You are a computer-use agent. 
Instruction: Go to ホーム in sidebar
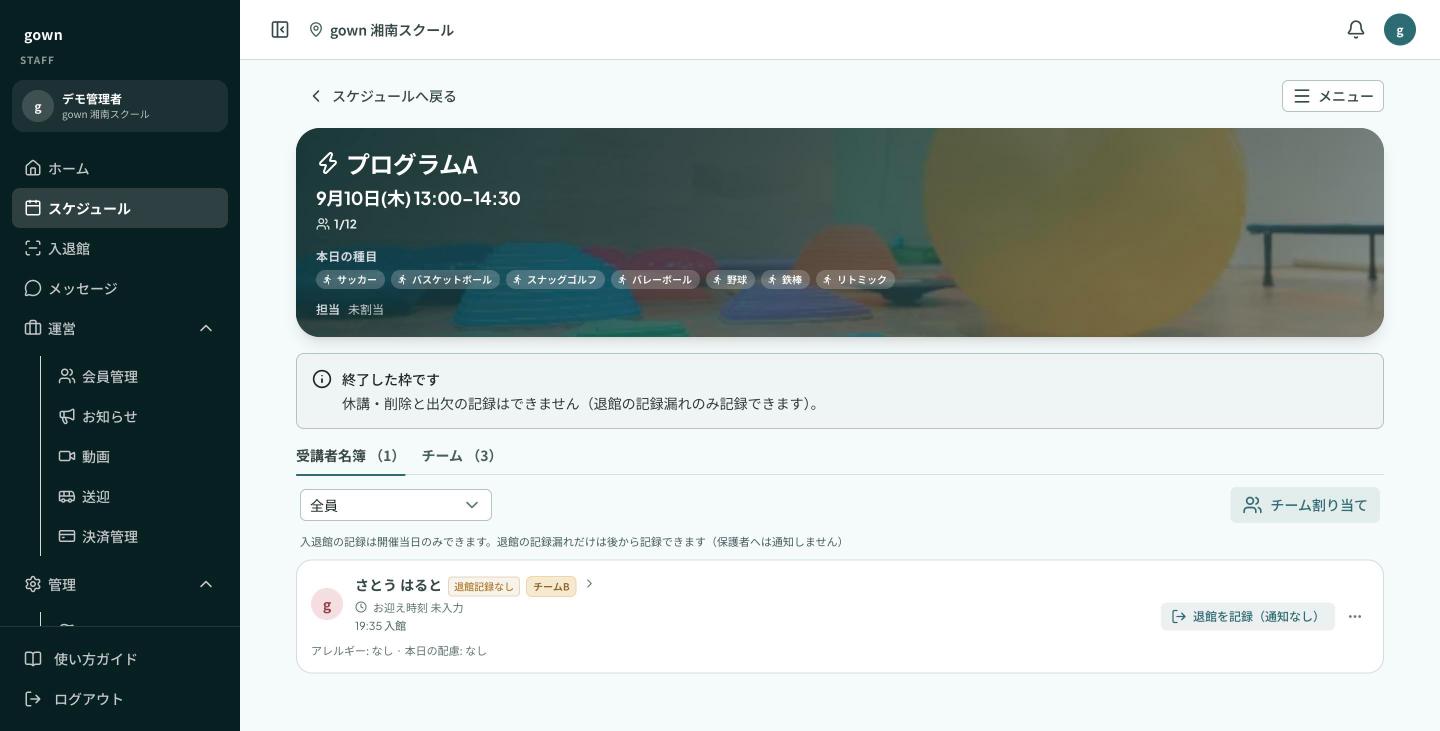[120, 168]
